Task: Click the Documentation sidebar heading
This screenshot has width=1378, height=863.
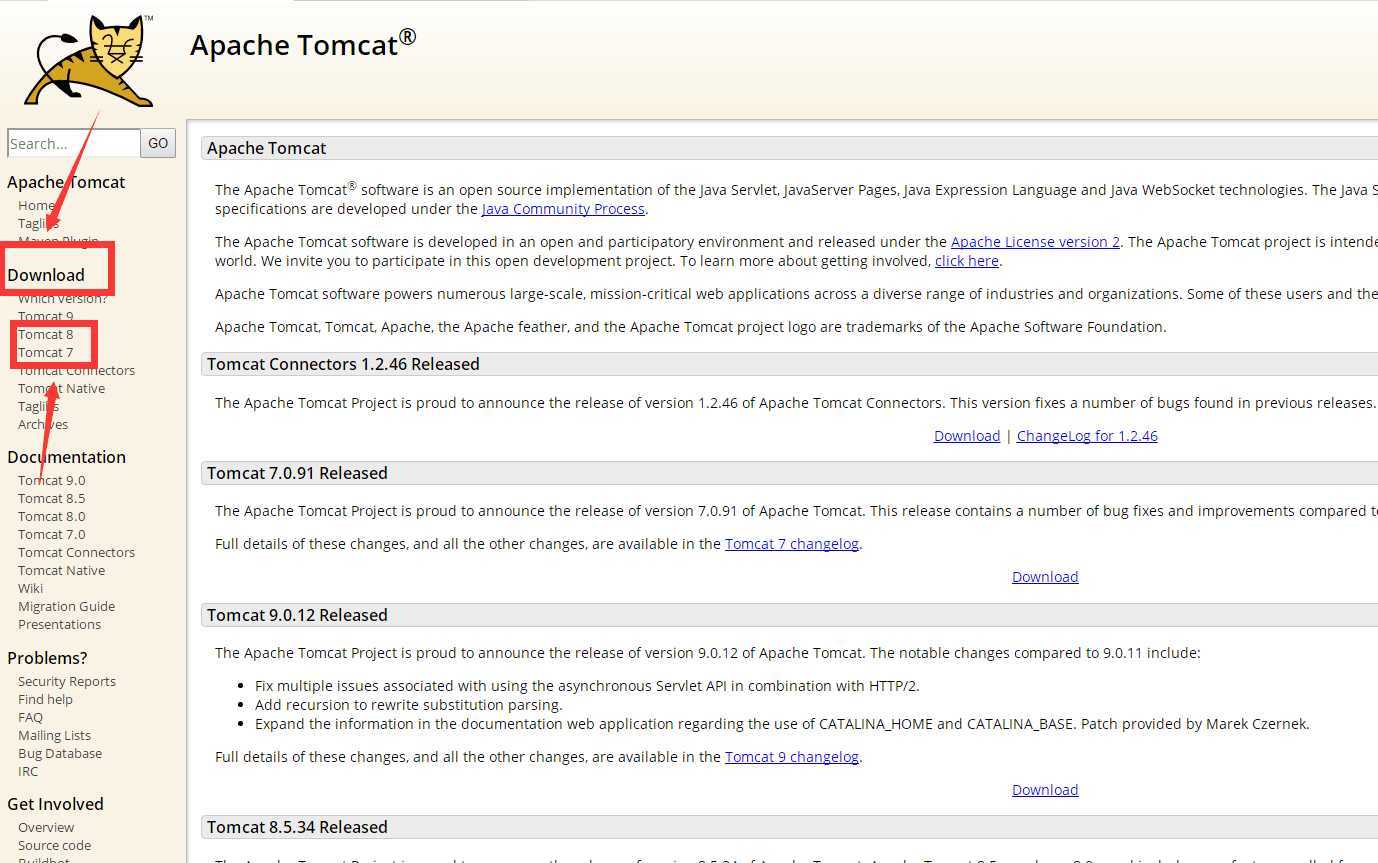Action: click(x=66, y=457)
